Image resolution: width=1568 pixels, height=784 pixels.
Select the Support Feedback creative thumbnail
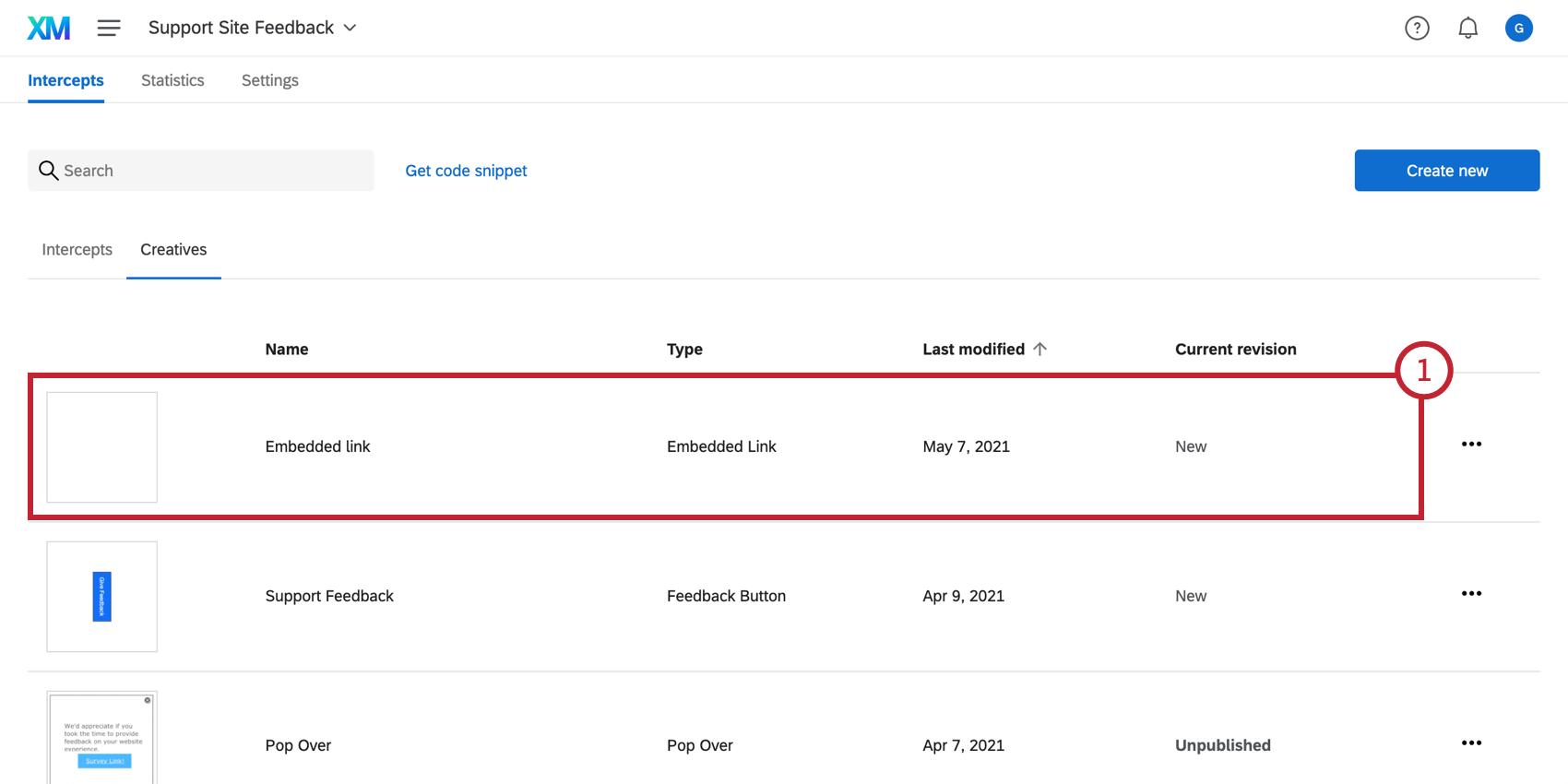click(102, 597)
